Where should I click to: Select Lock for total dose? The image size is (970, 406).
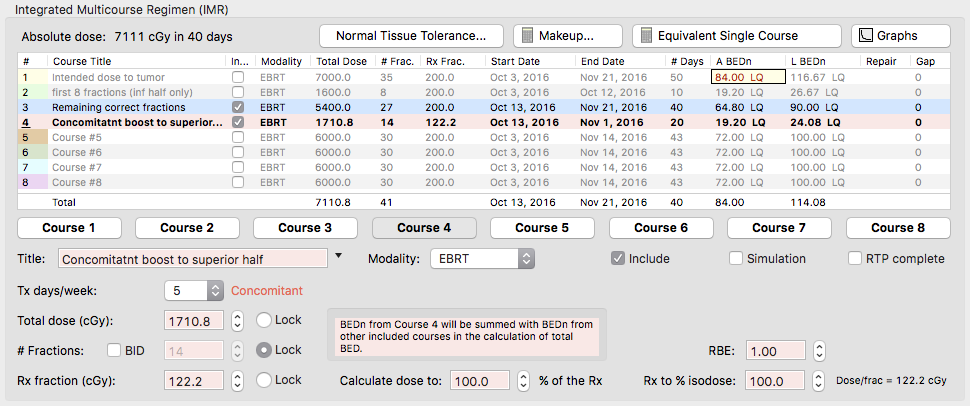[x=264, y=321]
